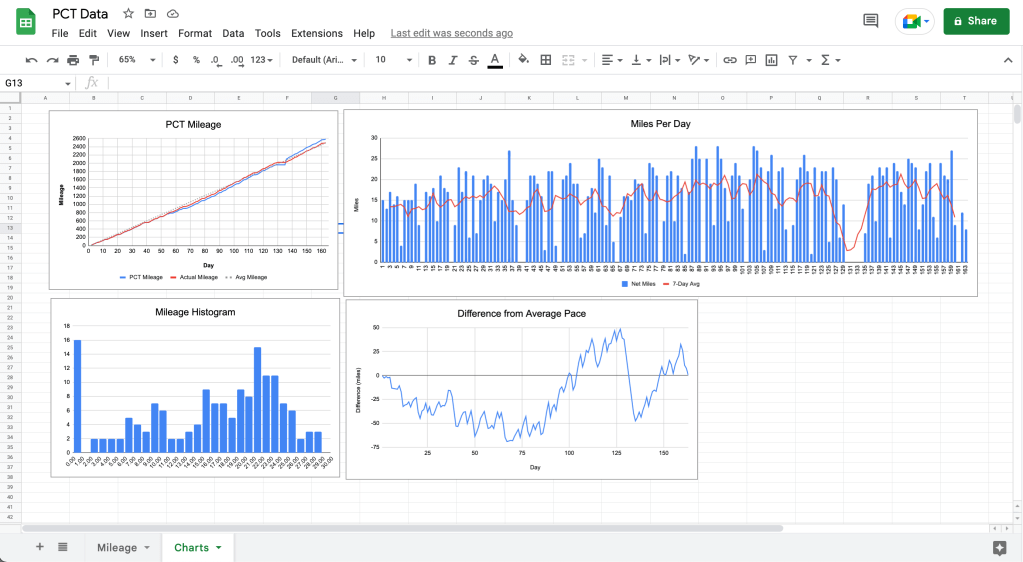Viewport: 1023px width, 562px height.
Task: Click the Name box showing G13
Action: coord(35,83)
